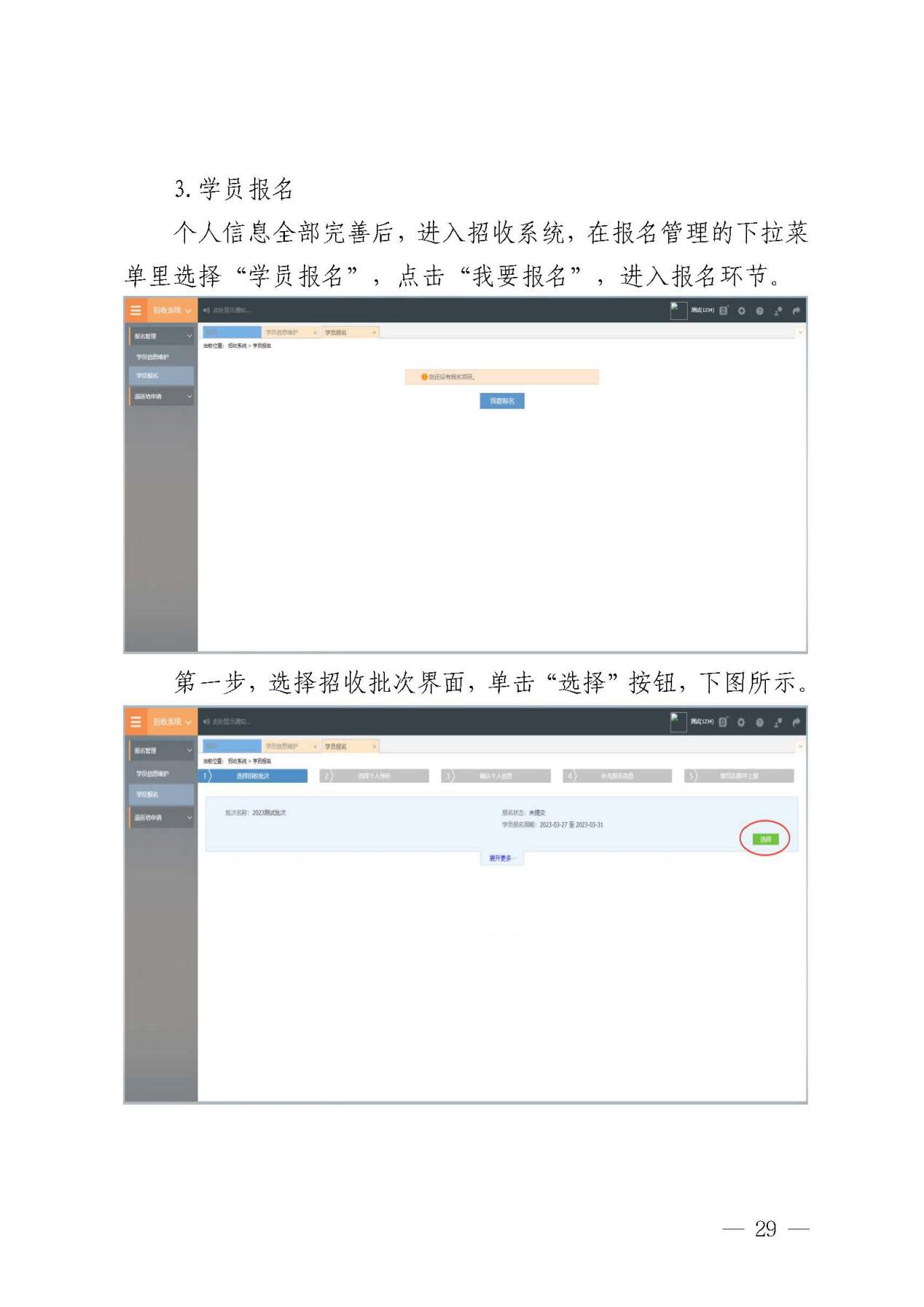Close 学员报名 tab on batch selection screen

[x=375, y=746]
